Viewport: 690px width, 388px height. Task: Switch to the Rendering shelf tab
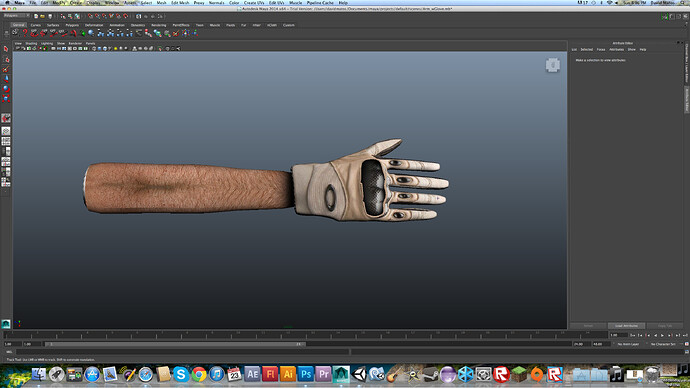[x=158, y=25]
